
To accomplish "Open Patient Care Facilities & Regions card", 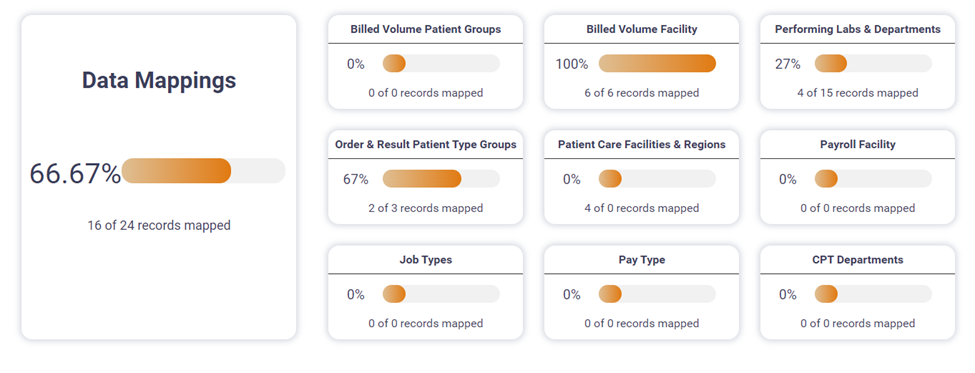I will click(x=642, y=177).
